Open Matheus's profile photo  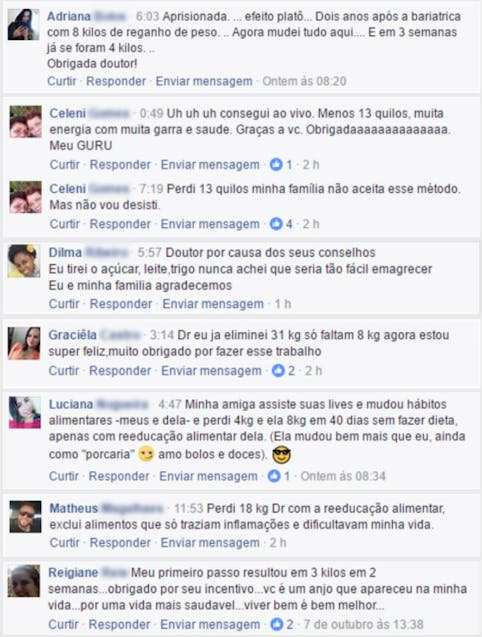[25, 517]
